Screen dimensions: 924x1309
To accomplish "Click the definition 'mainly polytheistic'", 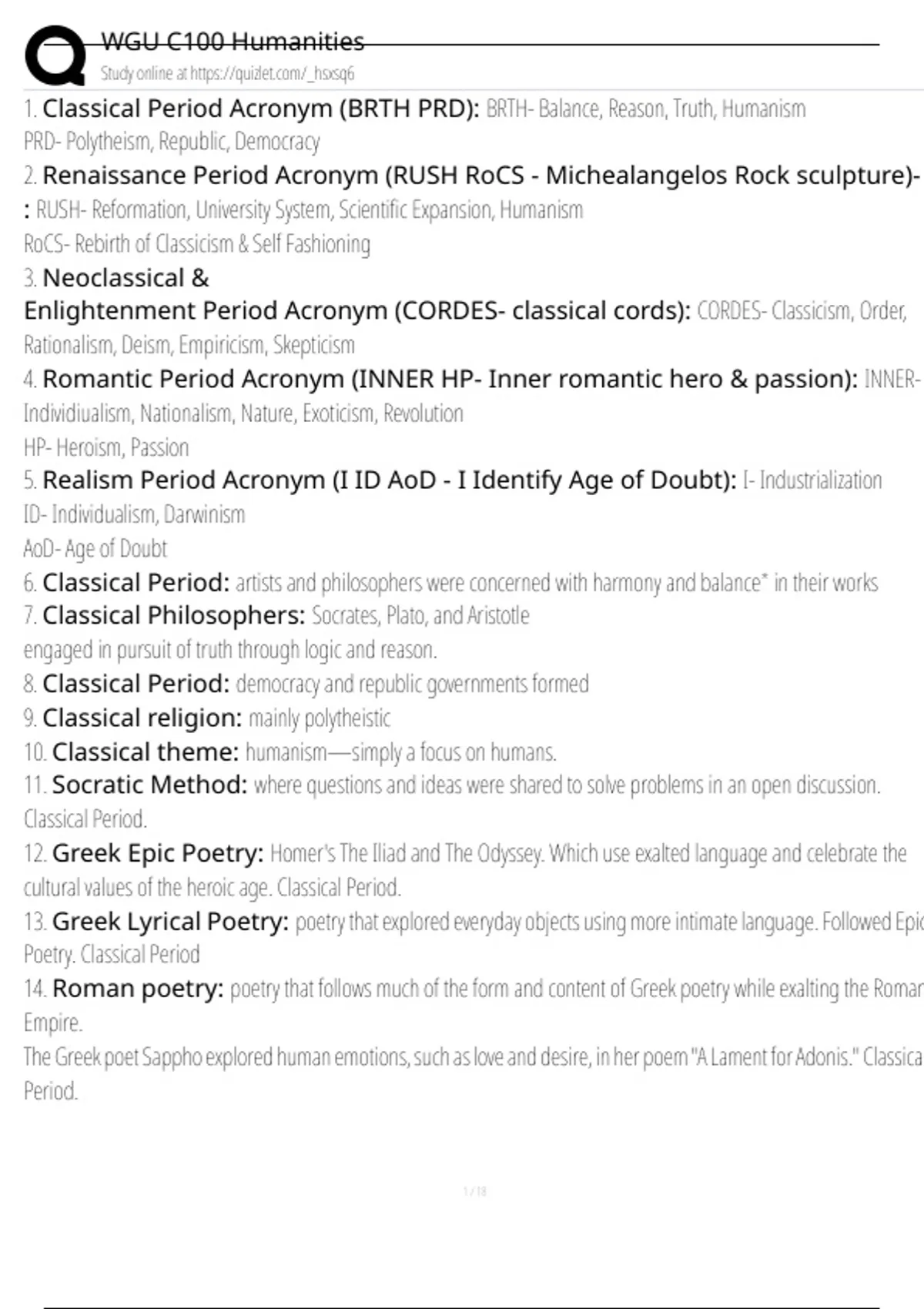I will coord(320,718).
